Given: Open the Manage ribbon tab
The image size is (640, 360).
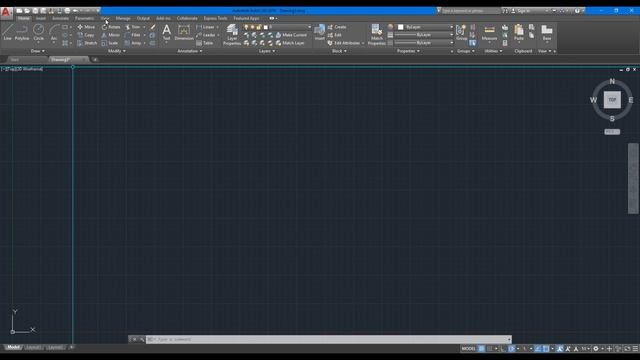Looking at the screenshot, I should point(123,18).
